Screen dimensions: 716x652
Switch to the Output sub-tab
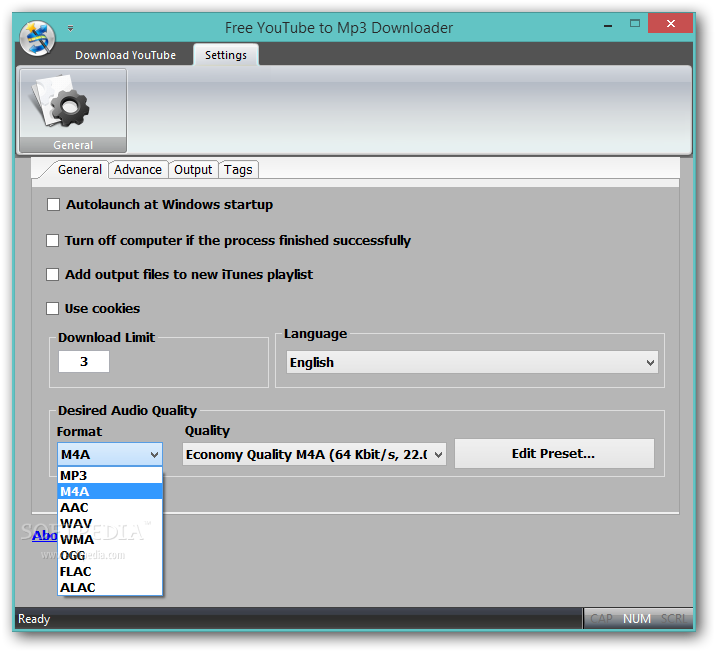193,170
